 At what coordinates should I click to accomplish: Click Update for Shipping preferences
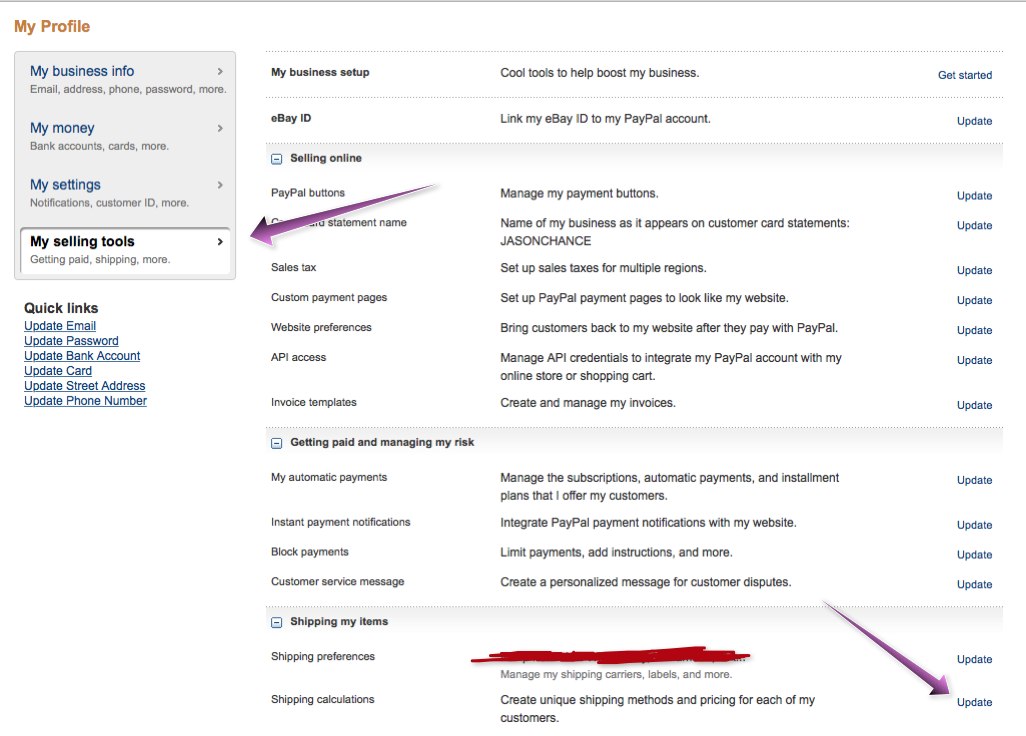point(975,659)
